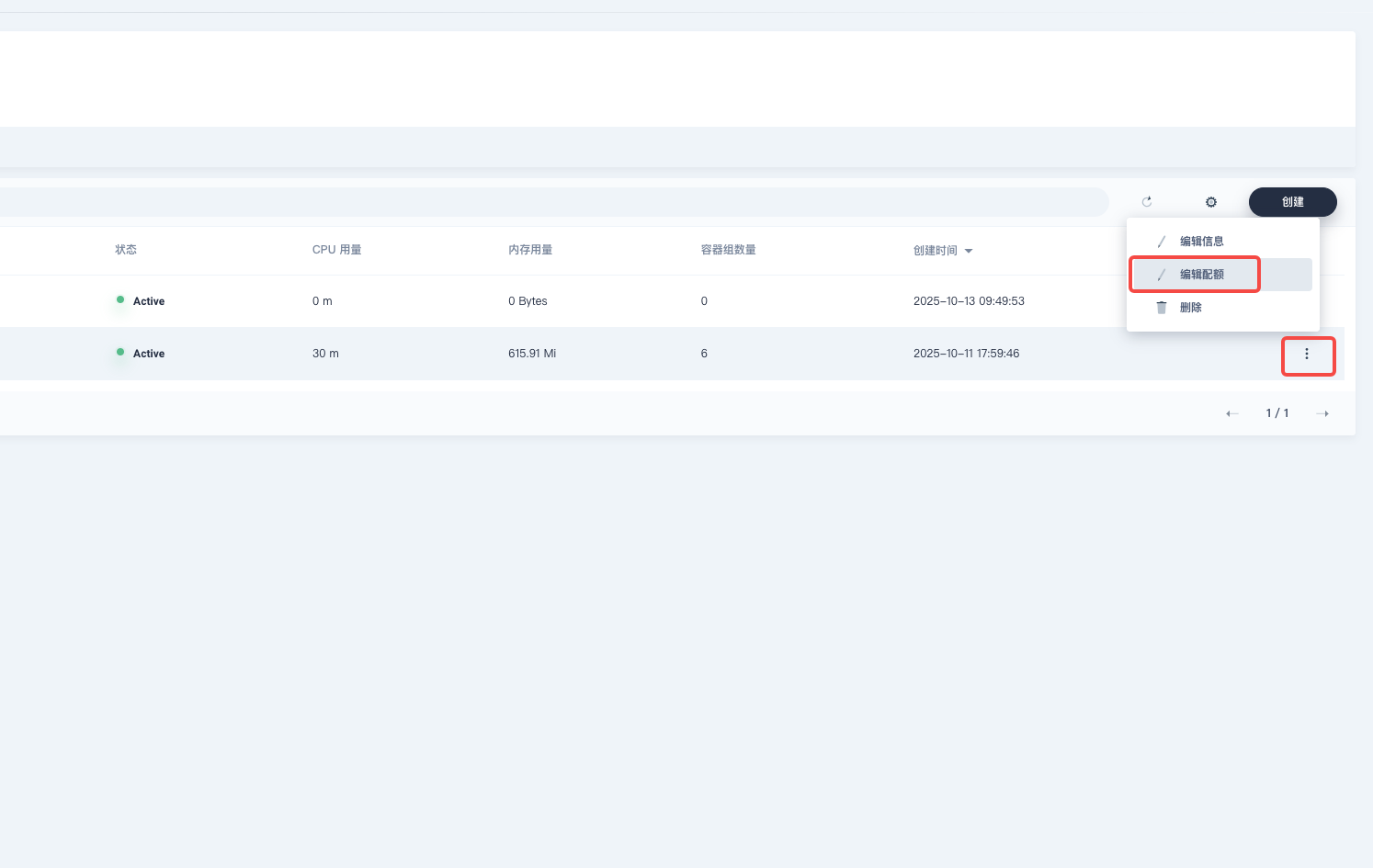Click the 容器组数量 column header
Image resolution: width=1373 pixels, height=868 pixels.
[x=728, y=250]
